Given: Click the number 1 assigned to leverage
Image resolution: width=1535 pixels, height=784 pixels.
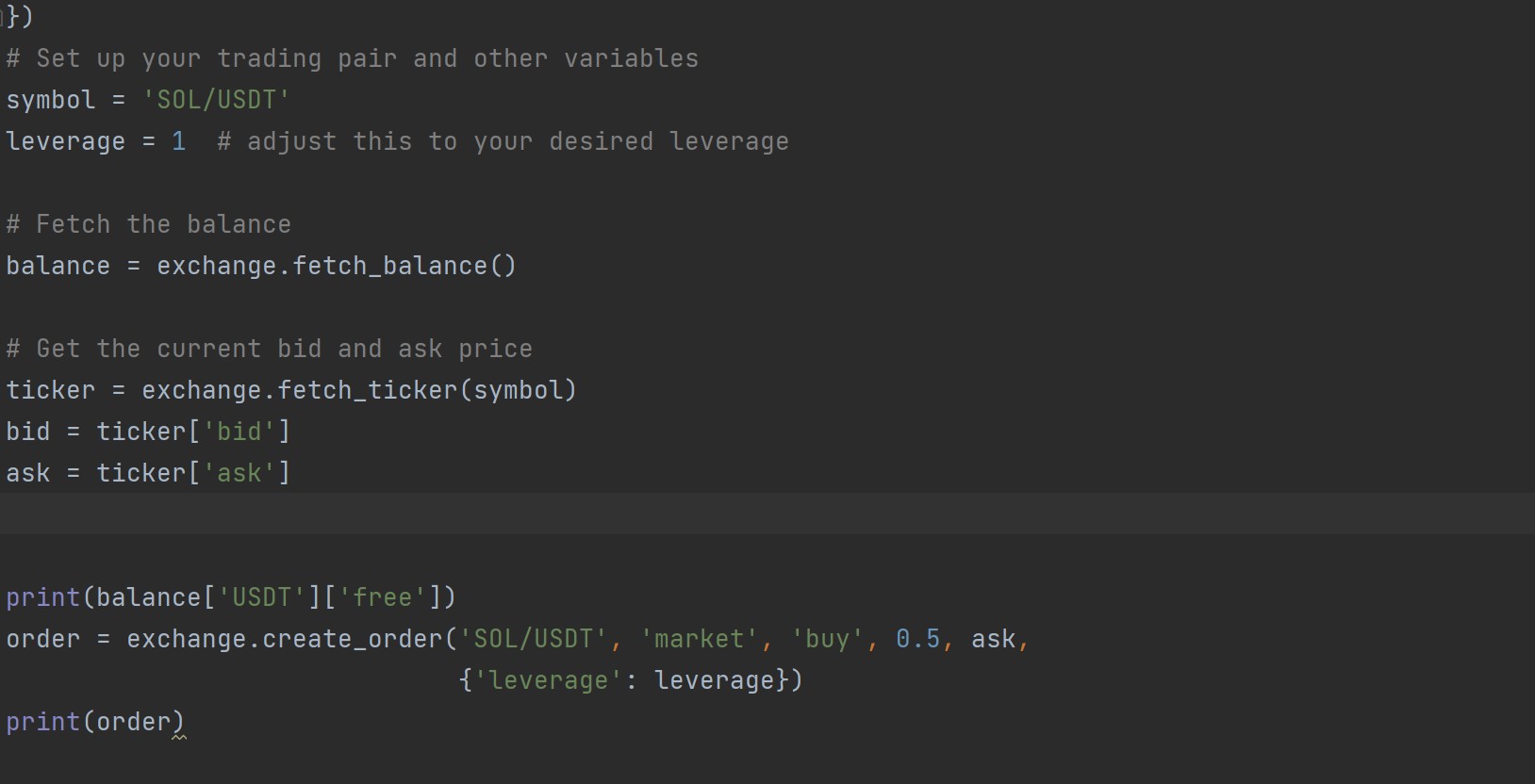Looking at the screenshot, I should tap(179, 141).
